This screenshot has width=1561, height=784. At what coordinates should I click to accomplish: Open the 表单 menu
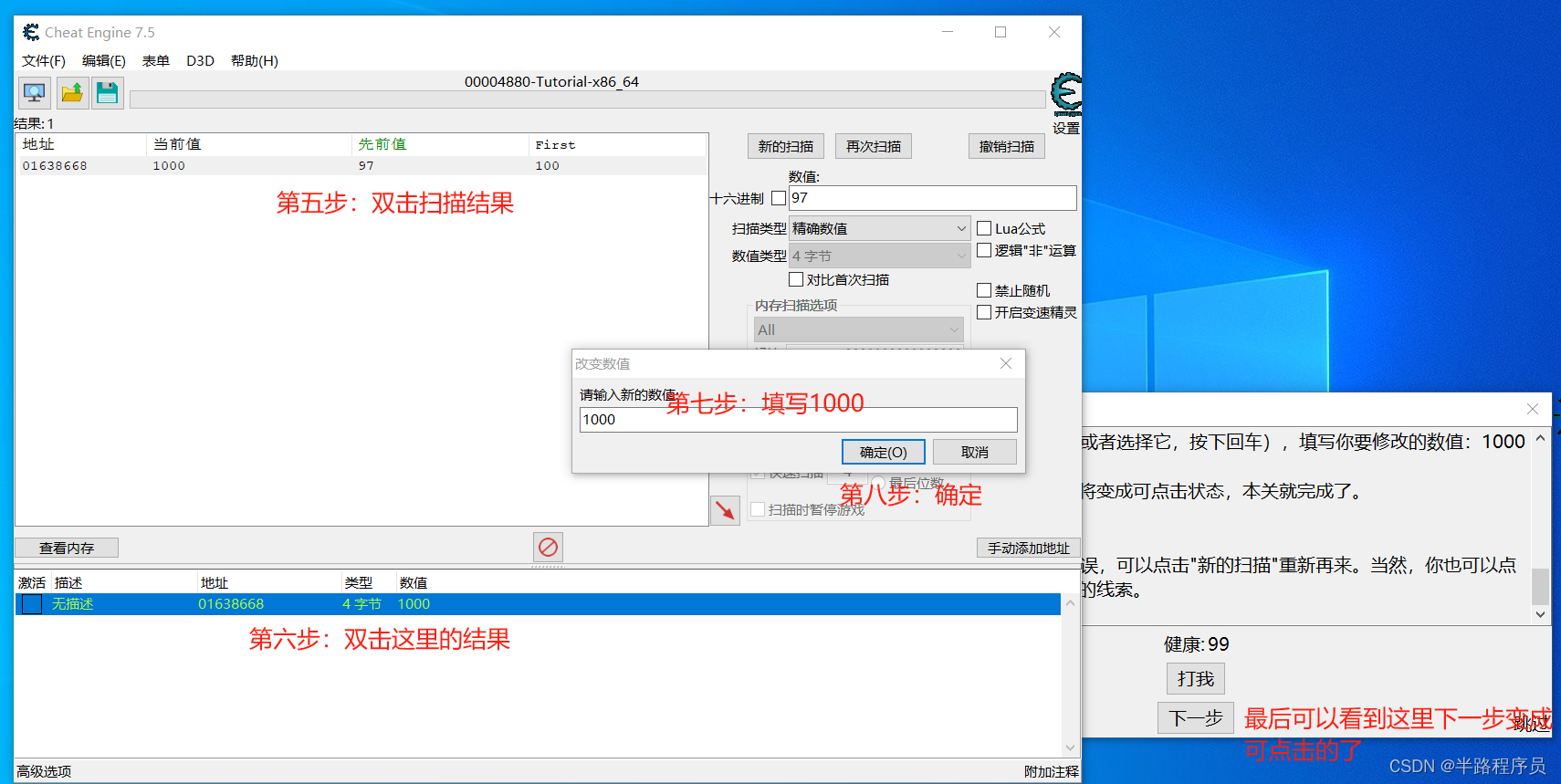[x=156, y=60]
